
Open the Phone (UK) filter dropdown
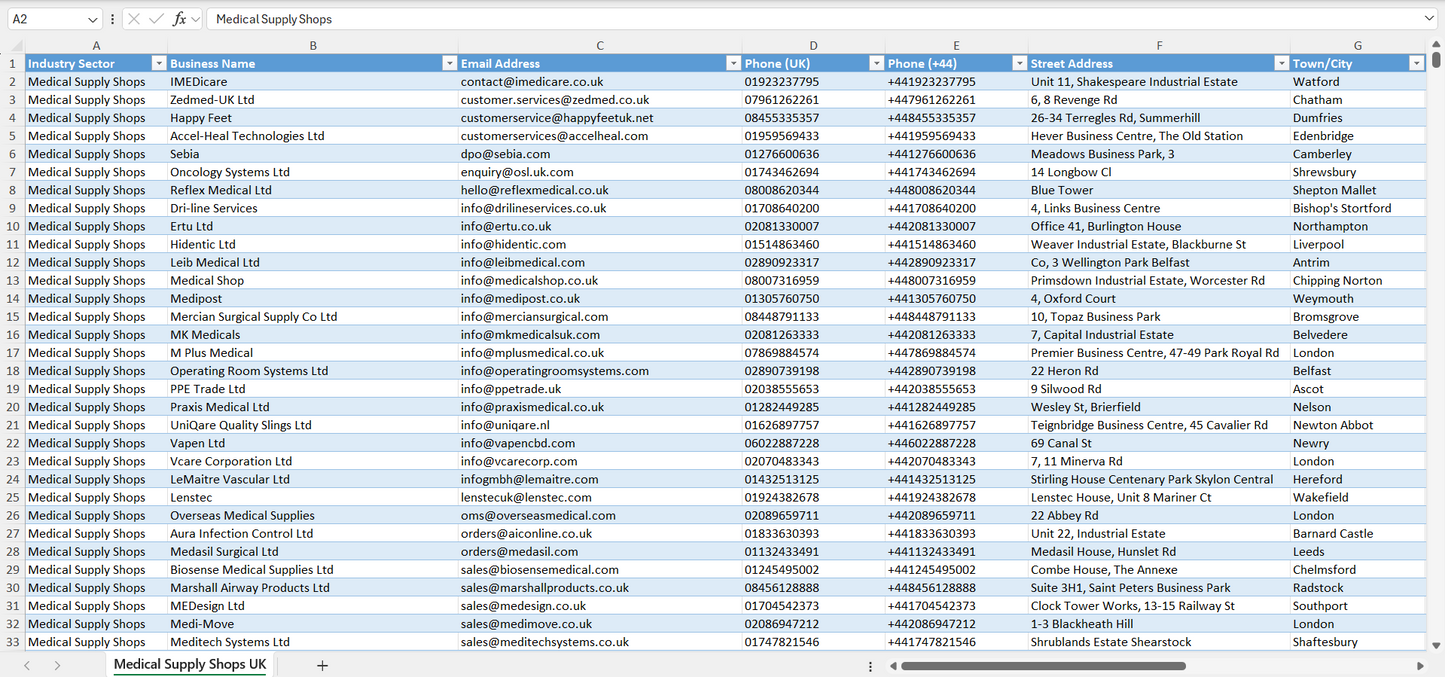[876, 63]
